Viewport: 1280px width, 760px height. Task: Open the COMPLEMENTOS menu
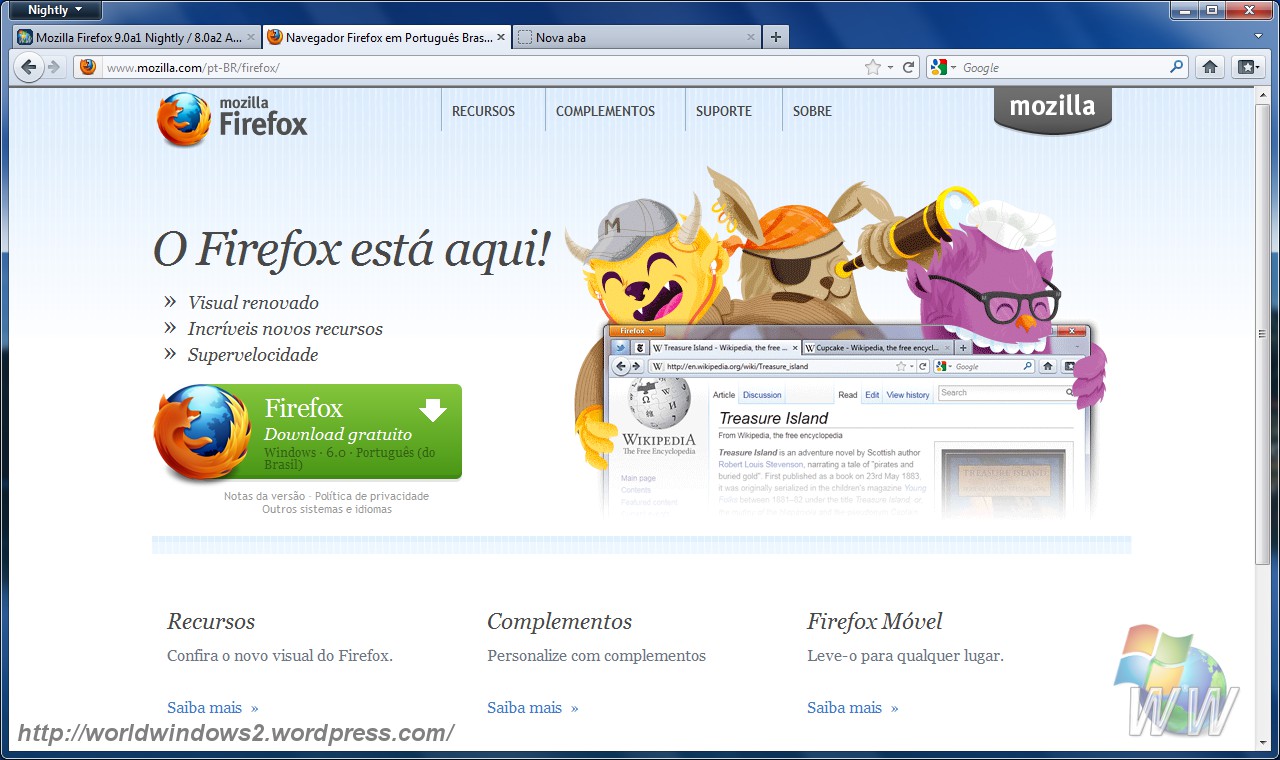(x=605, y=111)
